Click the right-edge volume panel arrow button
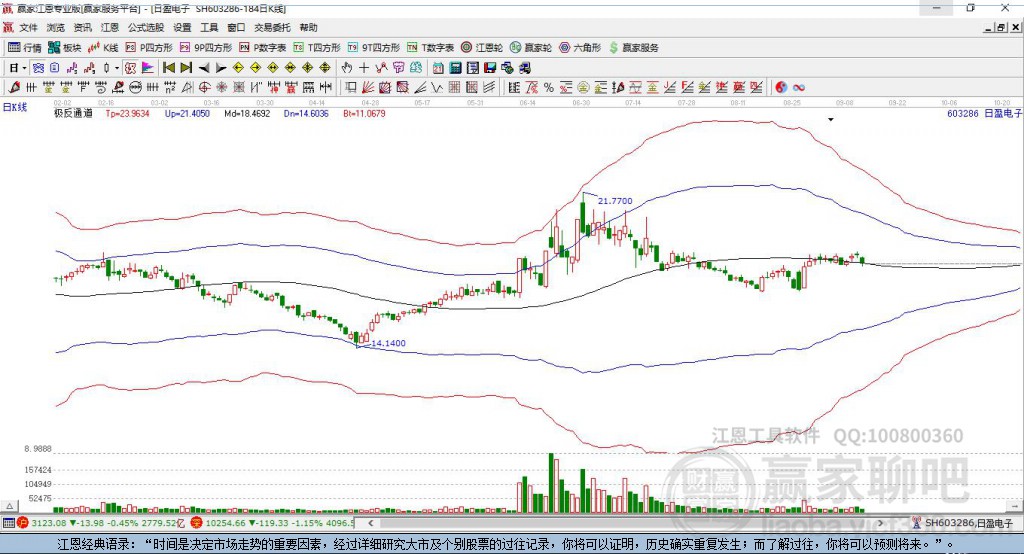This screenshot has height=554, width=1024. click(1015, 506)
